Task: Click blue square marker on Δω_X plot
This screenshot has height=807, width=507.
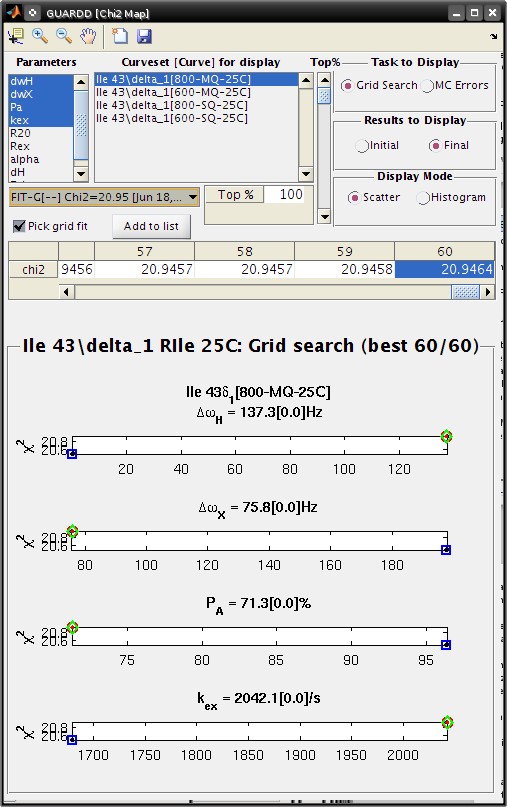Action: (446, 550)
